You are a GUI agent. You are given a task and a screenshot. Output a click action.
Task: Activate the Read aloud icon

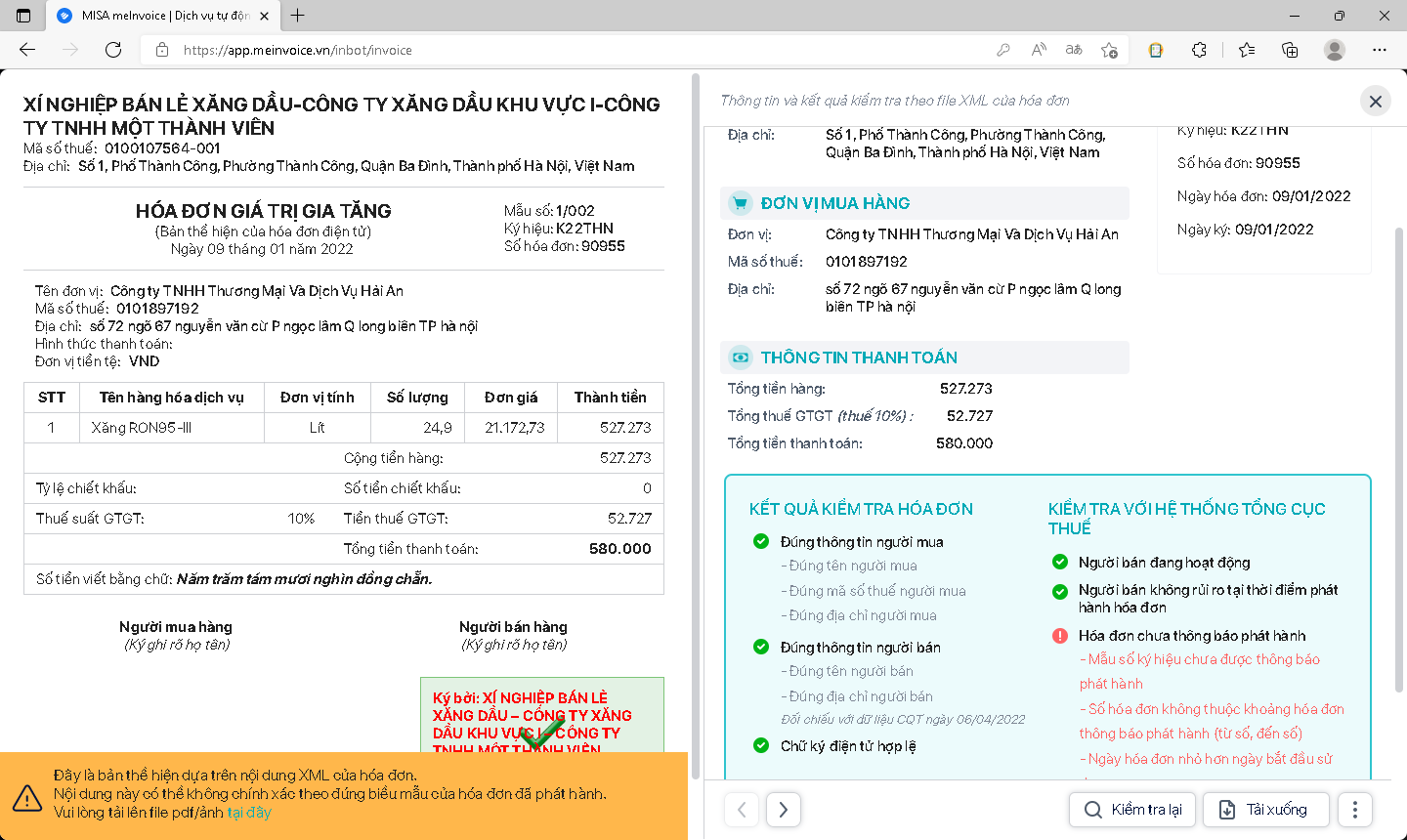pyautogui.click(x=1039, y=50)
